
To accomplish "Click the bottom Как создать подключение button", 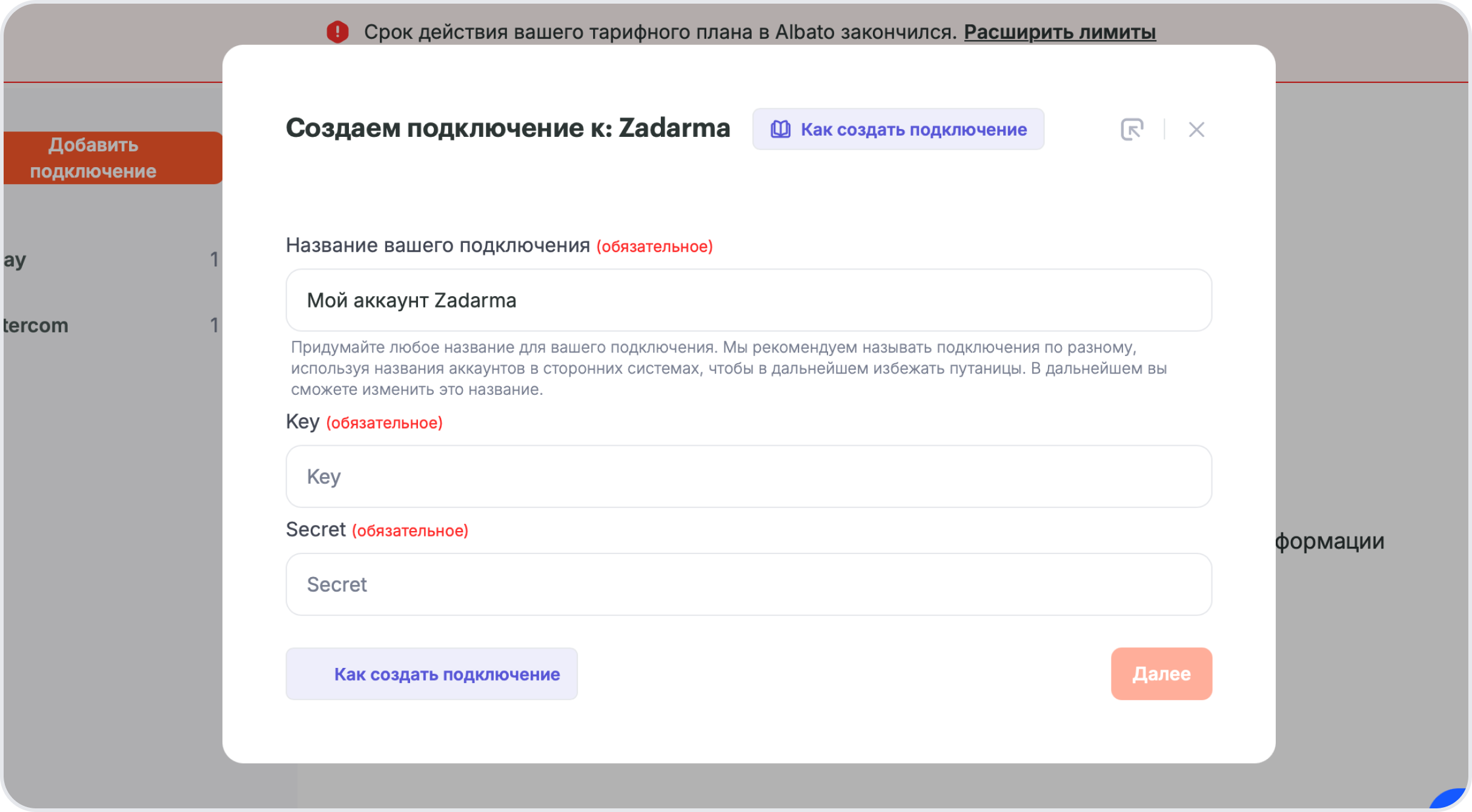I will (x=431, y=674).
